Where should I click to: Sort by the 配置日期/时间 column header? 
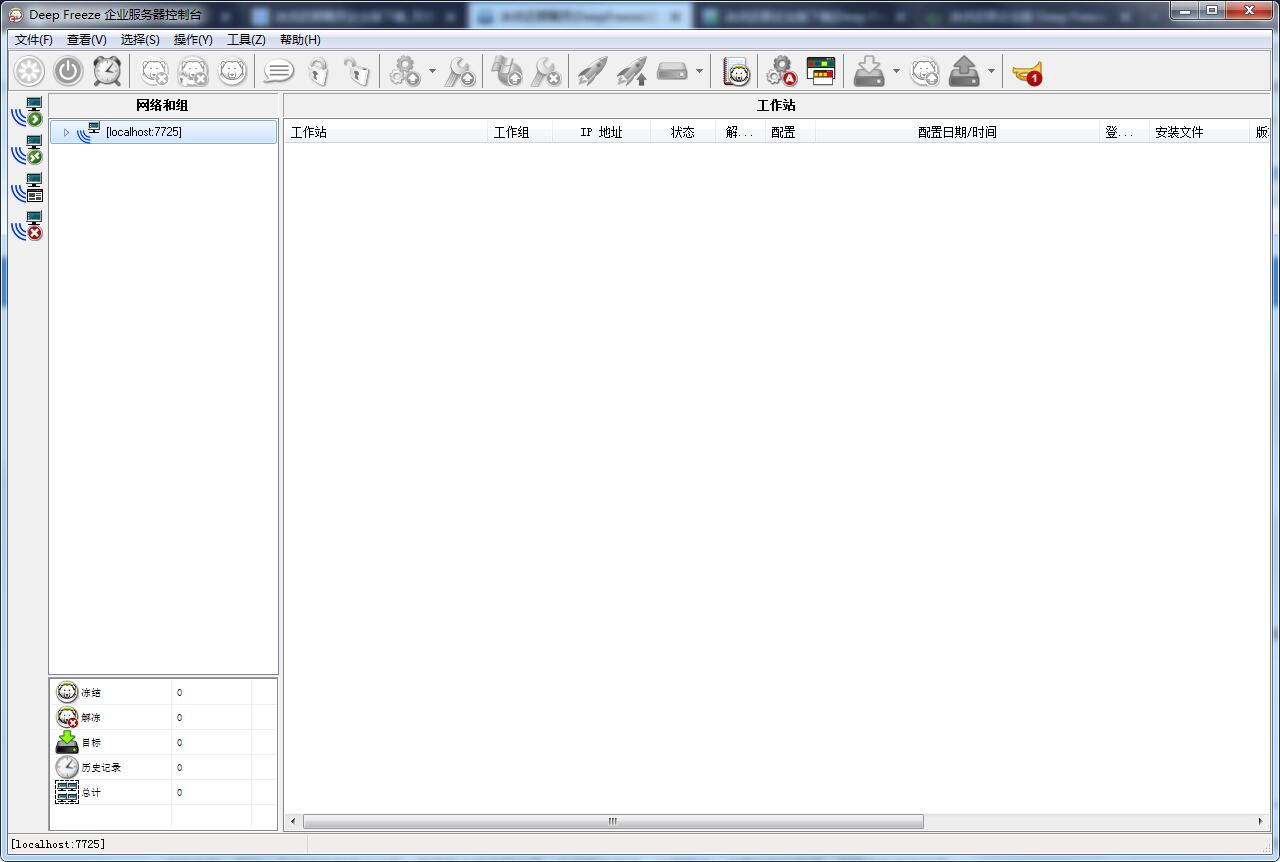click(957, 132)
